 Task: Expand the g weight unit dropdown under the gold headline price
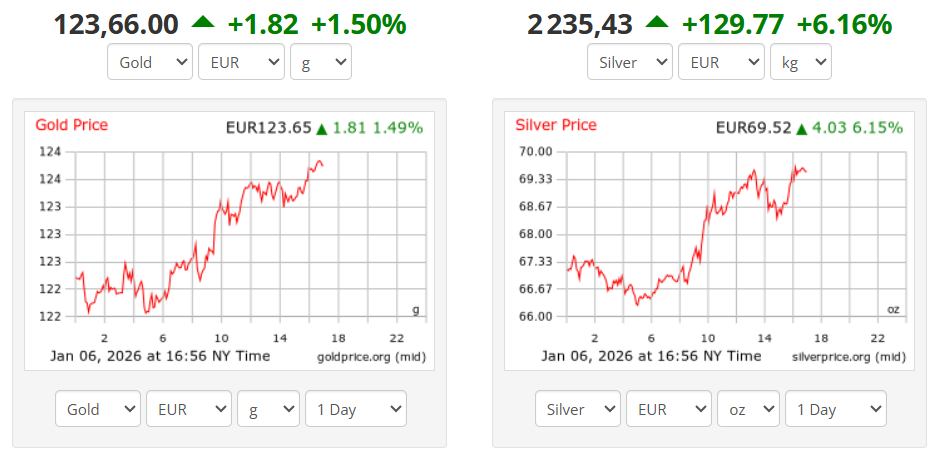[x=321, y=62]
